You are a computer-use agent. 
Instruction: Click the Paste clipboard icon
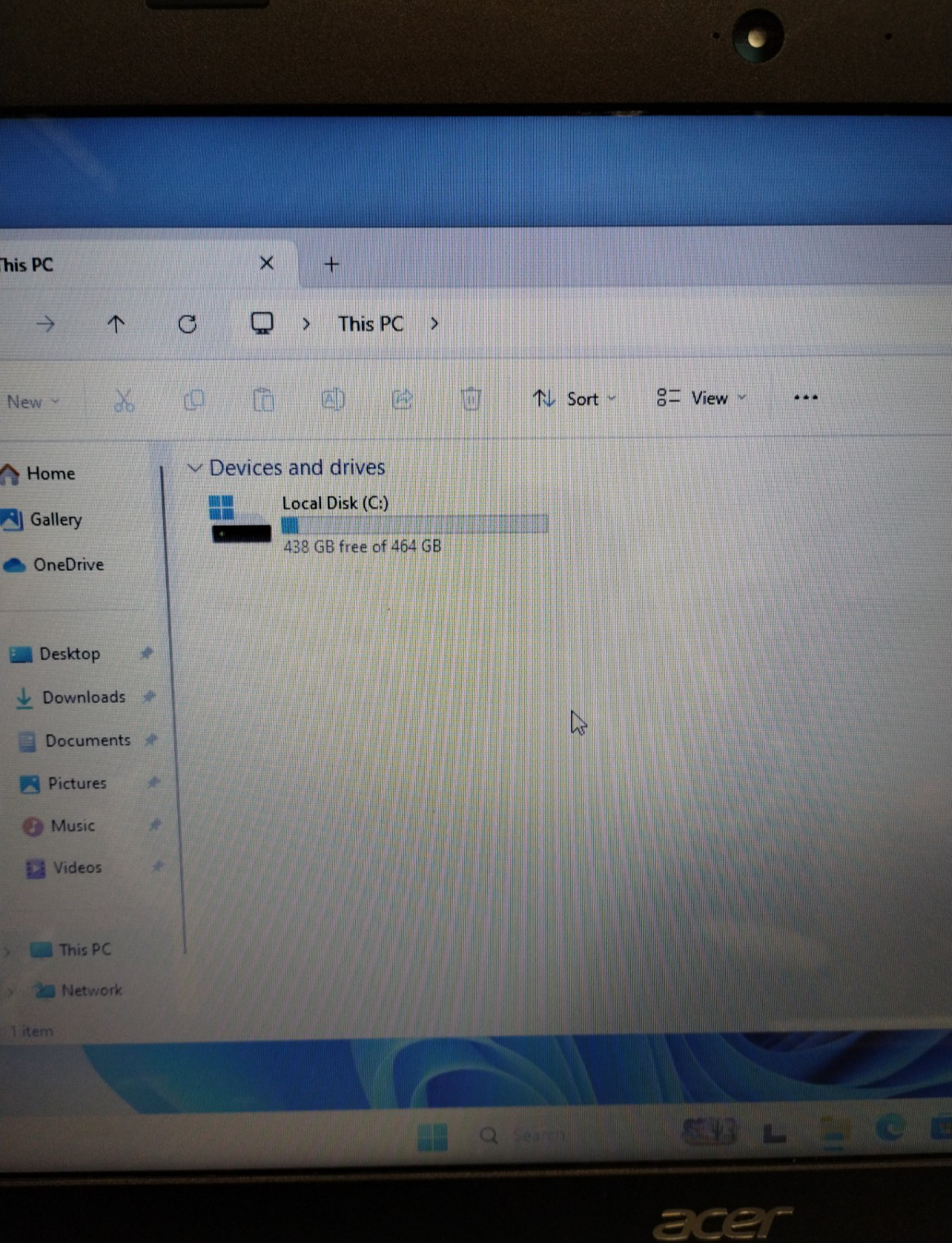pos(263,399)
